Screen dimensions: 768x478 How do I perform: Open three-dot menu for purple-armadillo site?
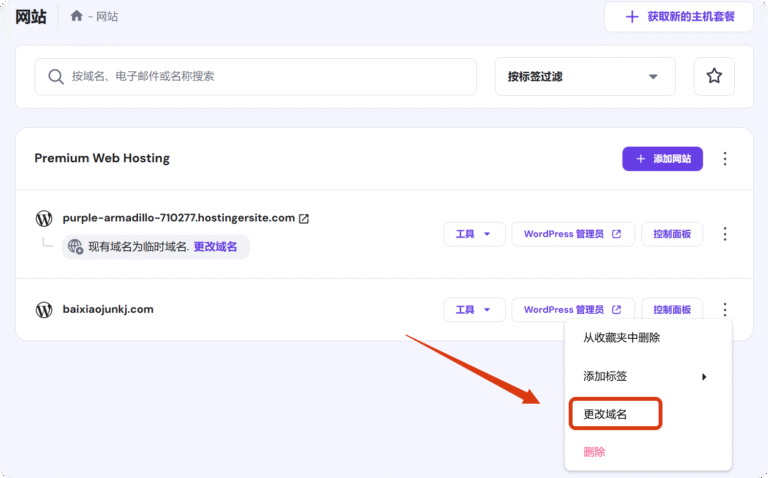coord(725,234)
